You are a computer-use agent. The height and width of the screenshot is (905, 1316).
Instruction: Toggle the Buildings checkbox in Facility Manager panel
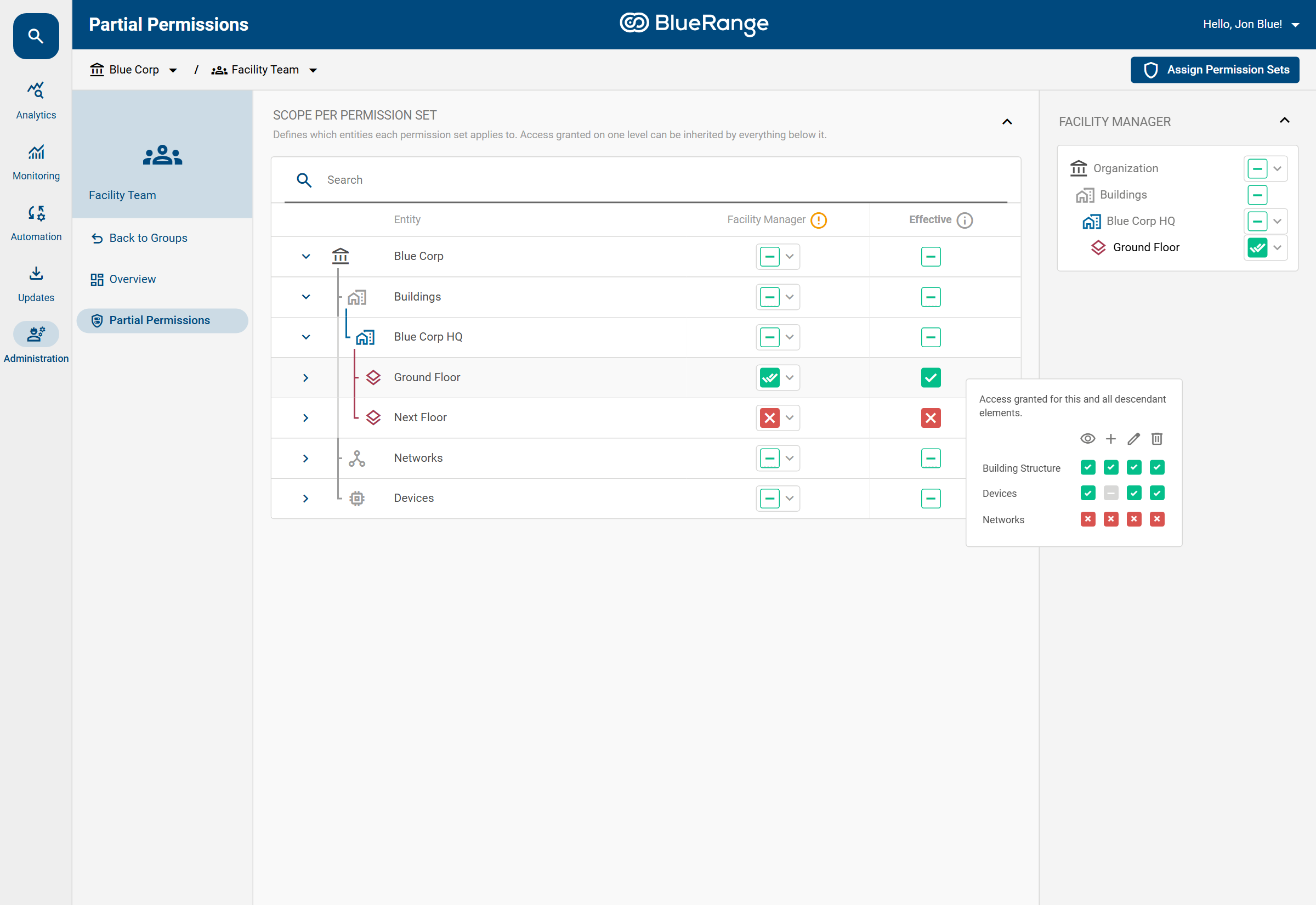coord(1257,195)
